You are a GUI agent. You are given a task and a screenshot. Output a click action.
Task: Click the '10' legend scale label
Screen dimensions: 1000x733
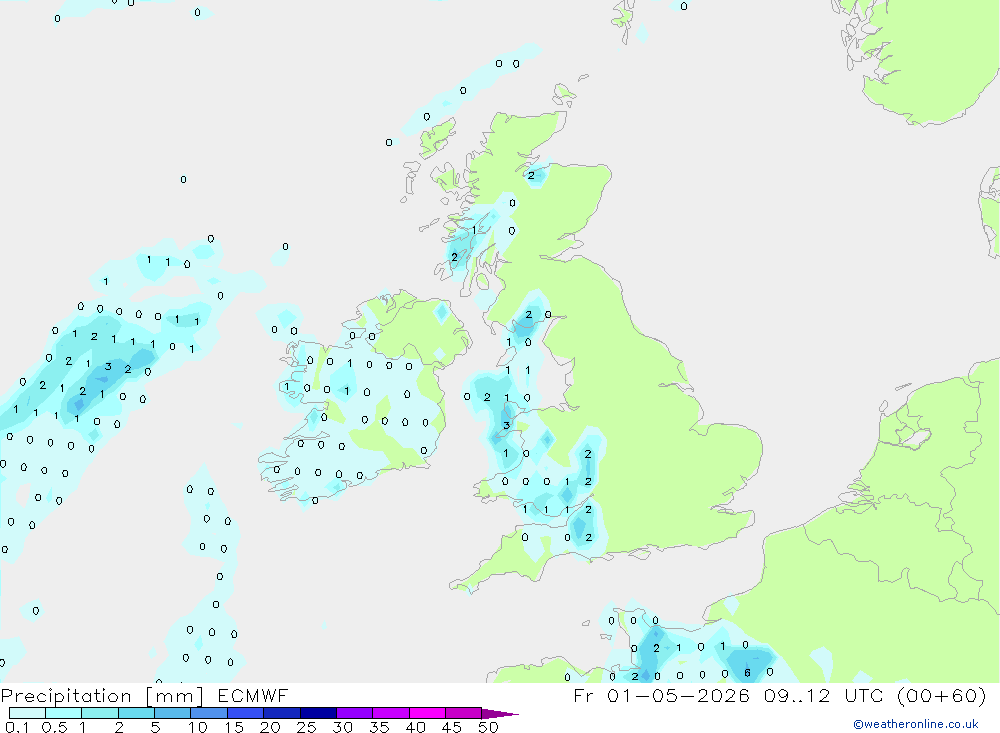pyautogui.click(x=197, y=727)
